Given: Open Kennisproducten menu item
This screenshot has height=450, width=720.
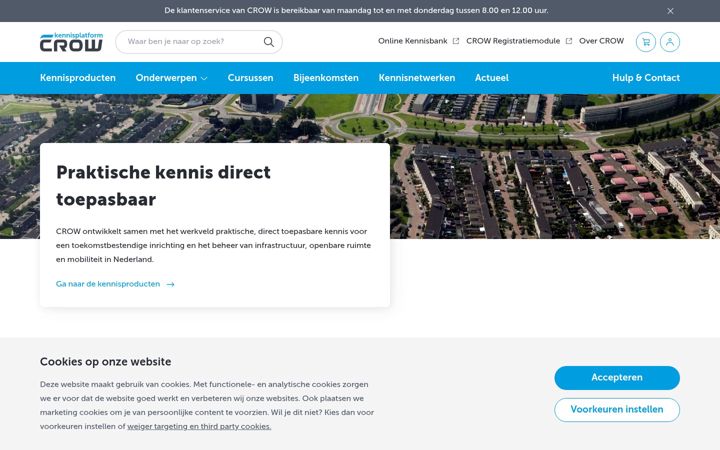Looking at the screenshot, I should pyautogui.click(x=78, y=78).
